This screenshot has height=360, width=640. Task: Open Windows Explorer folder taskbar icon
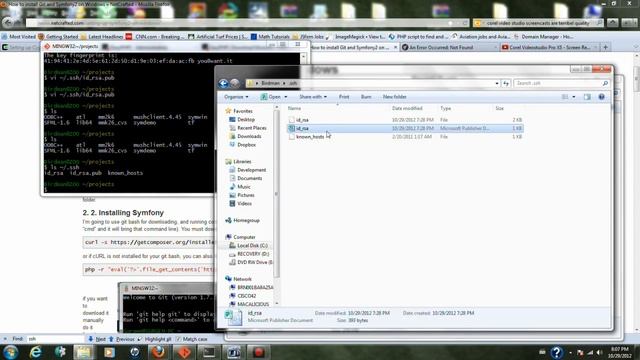pos(84,352)
